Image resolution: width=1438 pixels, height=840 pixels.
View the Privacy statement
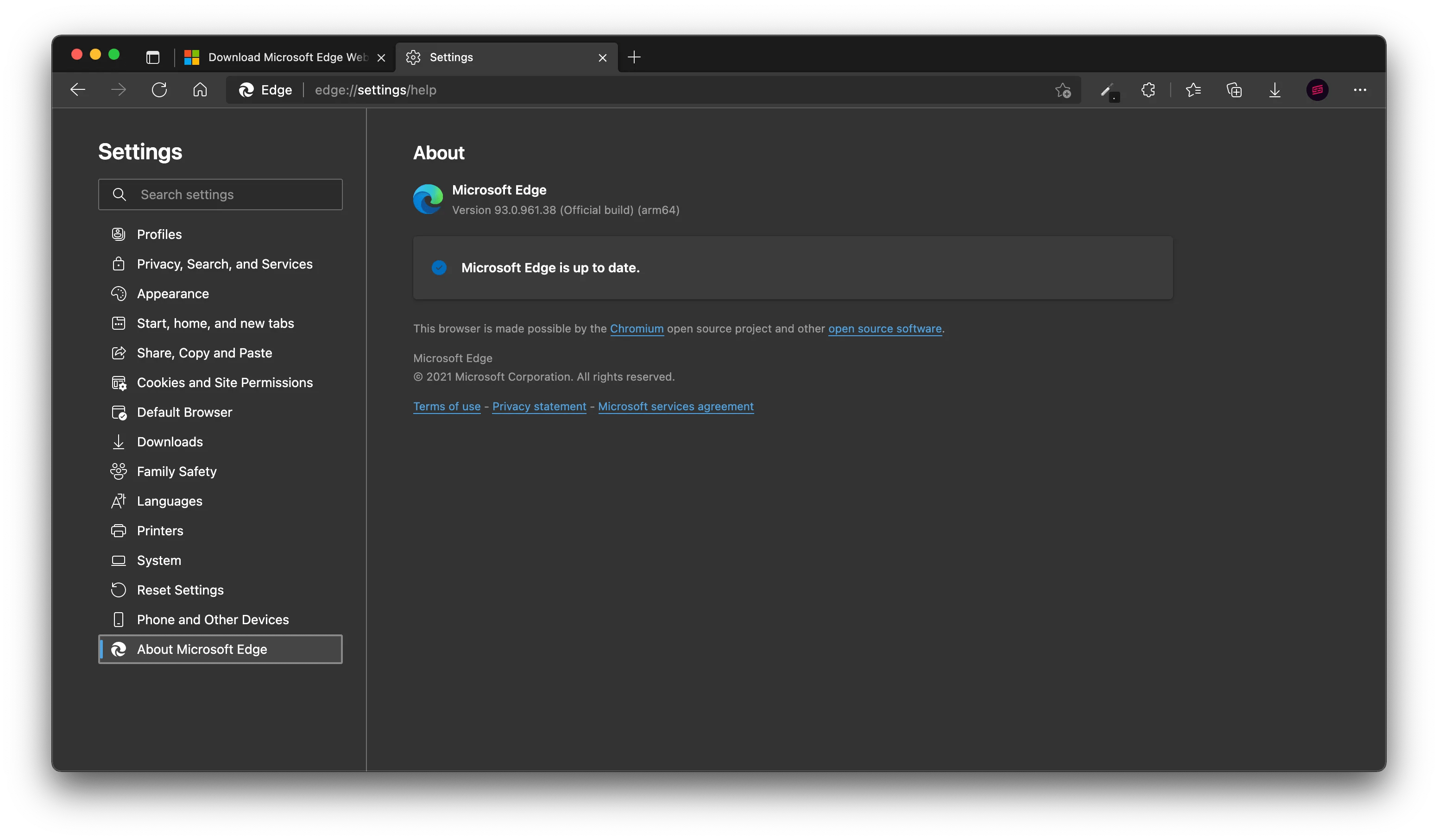pos(539,406)
